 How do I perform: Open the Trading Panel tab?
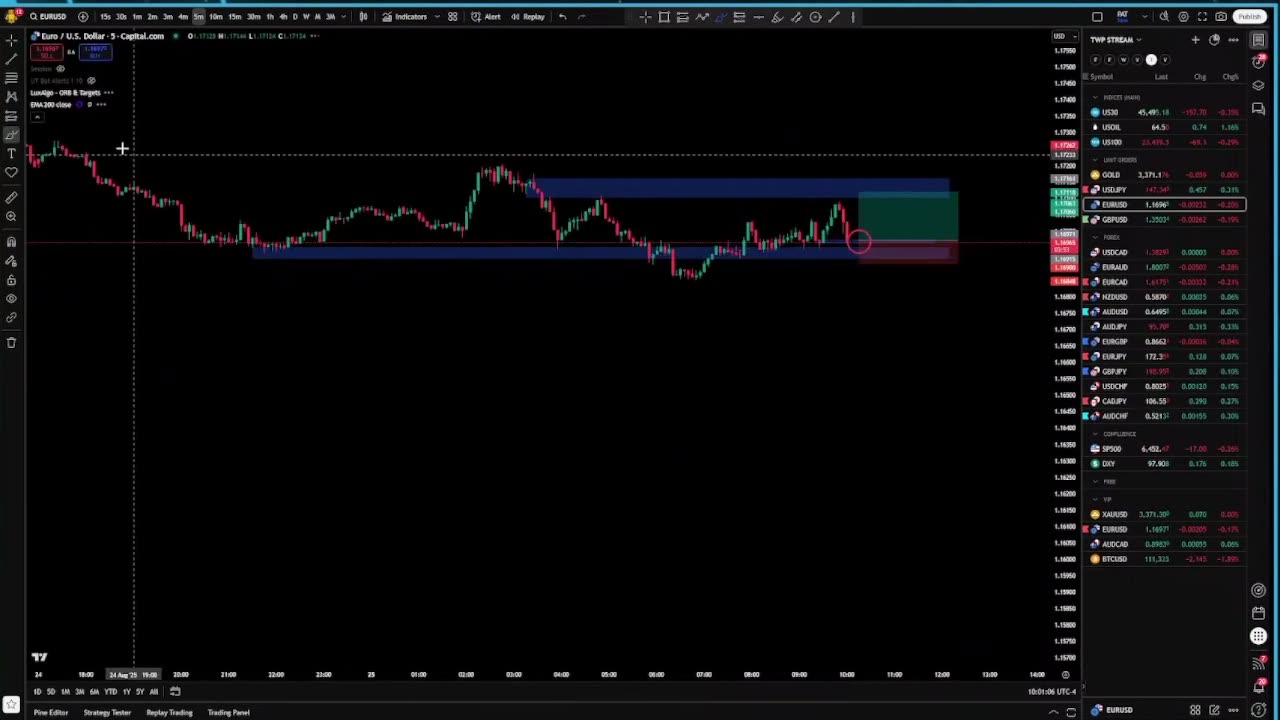tap(228, 713)
